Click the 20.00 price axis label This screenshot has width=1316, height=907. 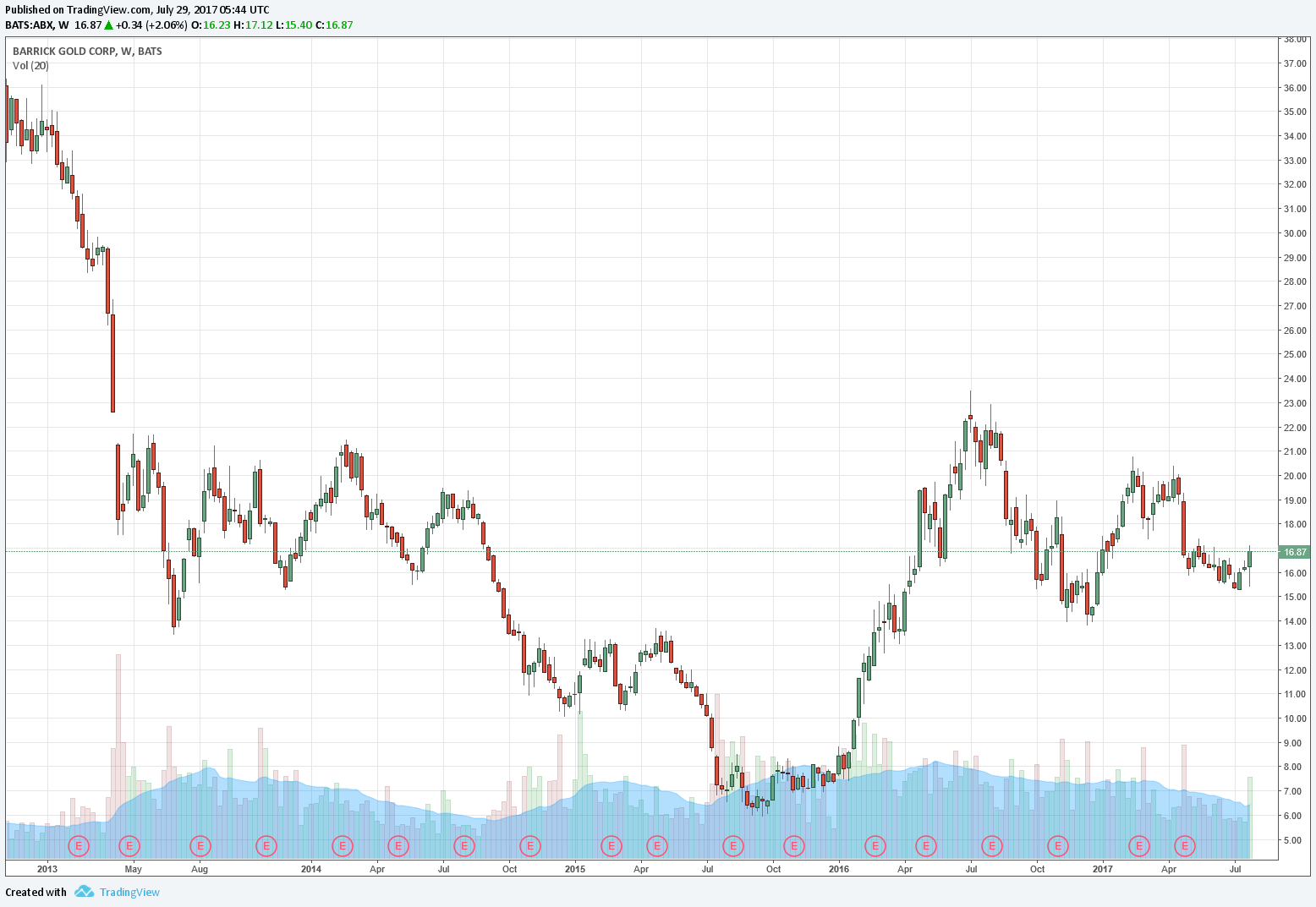coord(1295,476)
